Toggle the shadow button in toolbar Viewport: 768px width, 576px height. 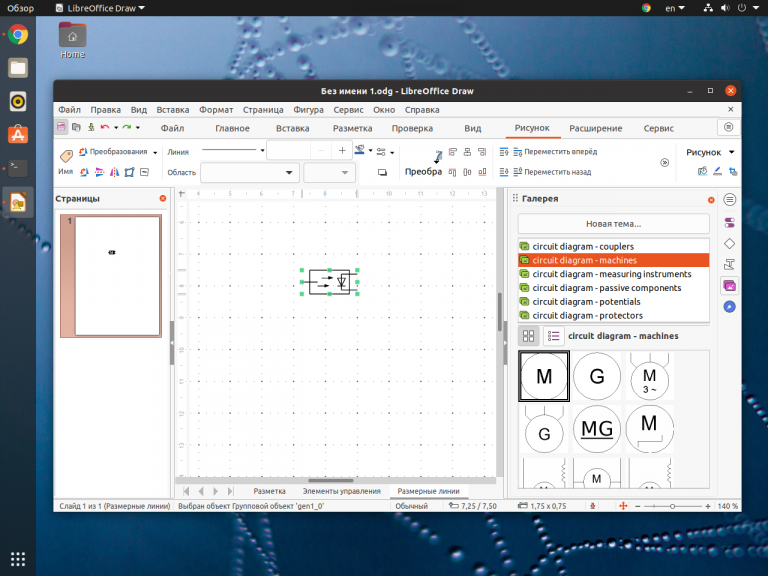(382, 172)
